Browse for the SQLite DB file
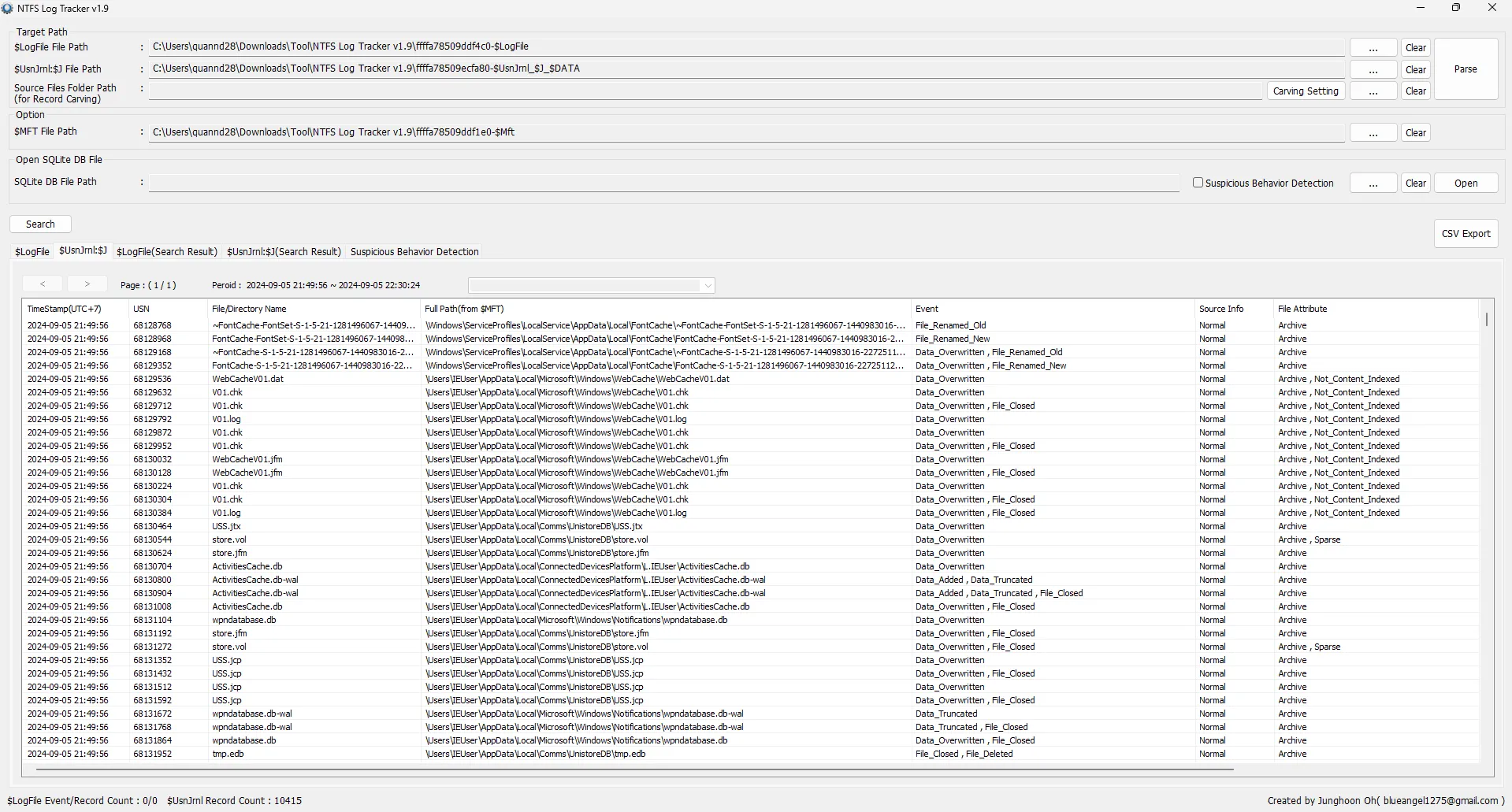1512x812 pixels. 1373,184
